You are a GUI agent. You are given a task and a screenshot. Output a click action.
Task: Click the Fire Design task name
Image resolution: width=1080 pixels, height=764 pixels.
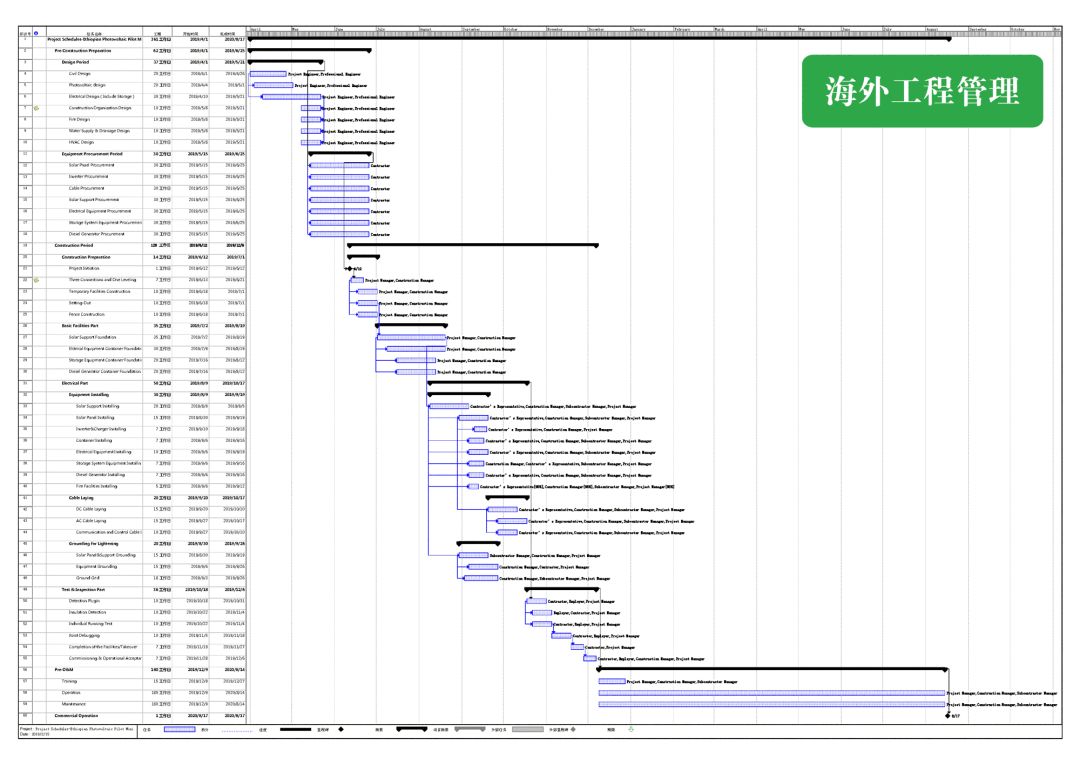click(x=79, y=120)
